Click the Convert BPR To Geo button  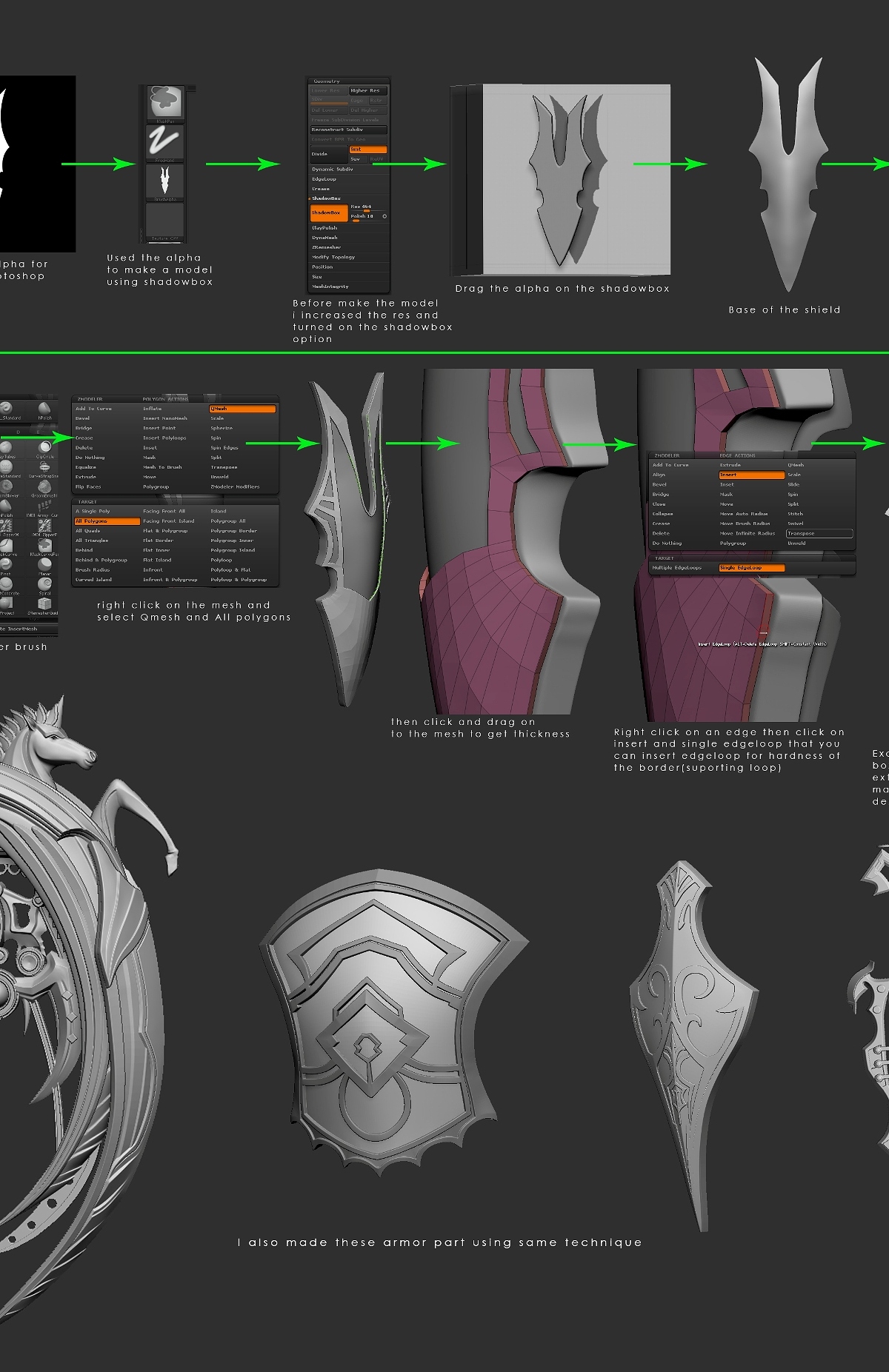(348, 139)
